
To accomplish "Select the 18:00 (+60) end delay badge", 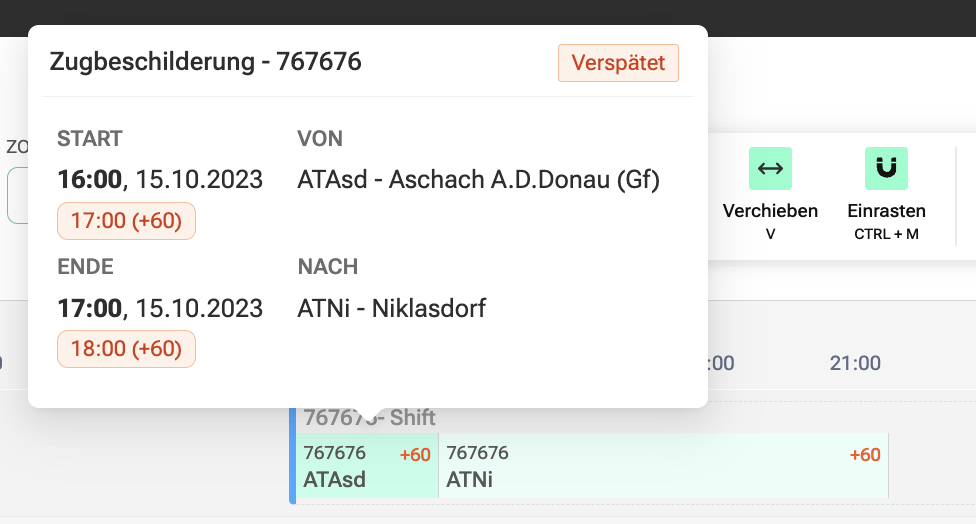I will 126,349.
